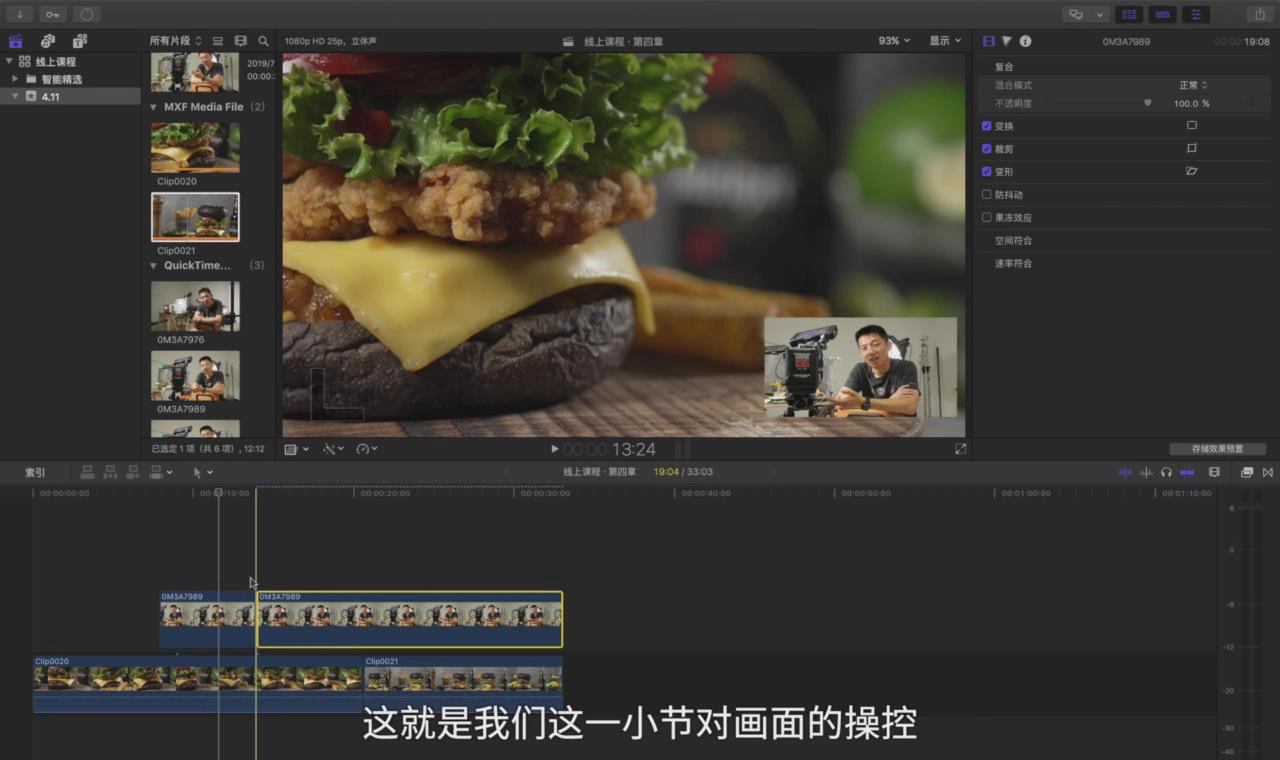1280x760 pixels.
Task: Open background tasks circular icon
Action: (87, 14)
